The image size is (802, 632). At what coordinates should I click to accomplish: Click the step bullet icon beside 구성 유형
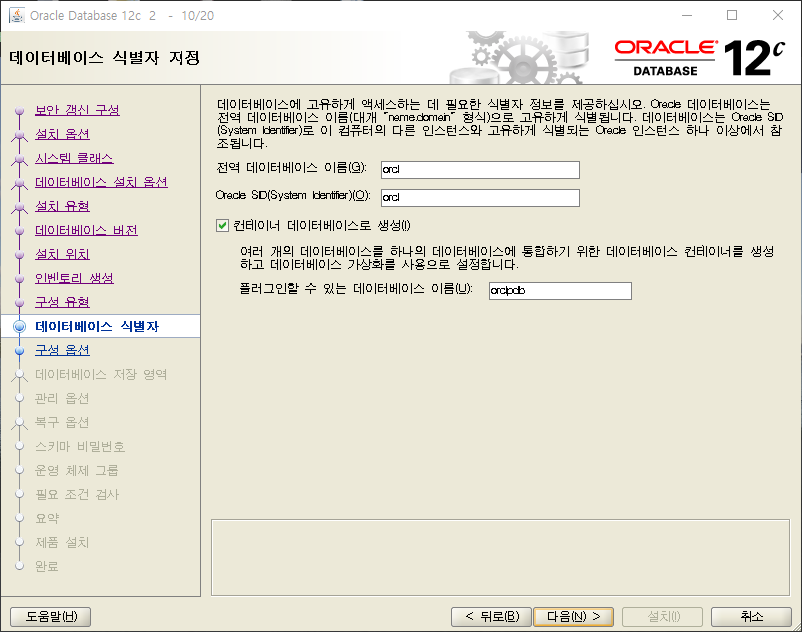[x=19, y=303]
